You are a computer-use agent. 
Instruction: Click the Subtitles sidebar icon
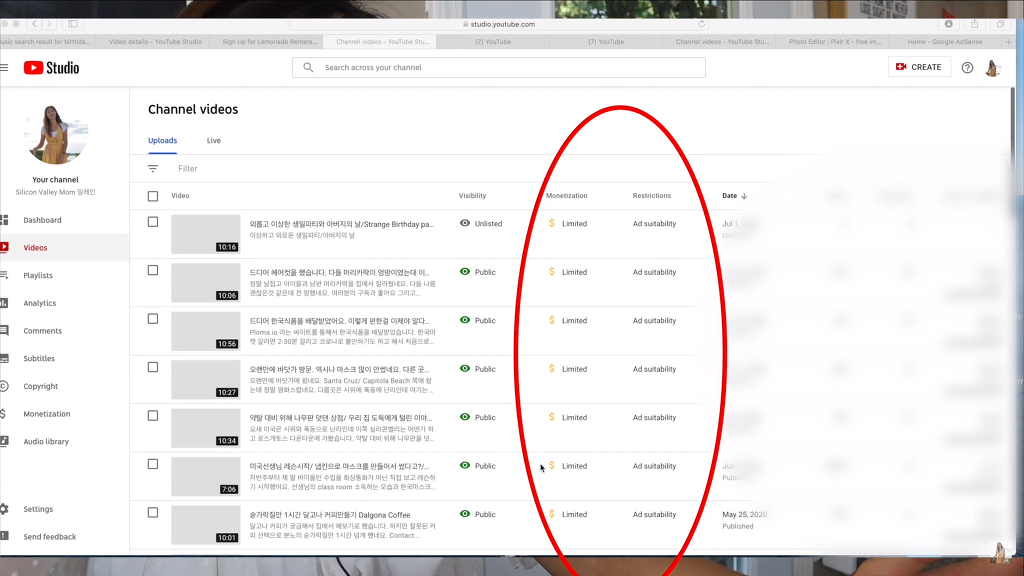pyautogui.click(x=5, y=359)
